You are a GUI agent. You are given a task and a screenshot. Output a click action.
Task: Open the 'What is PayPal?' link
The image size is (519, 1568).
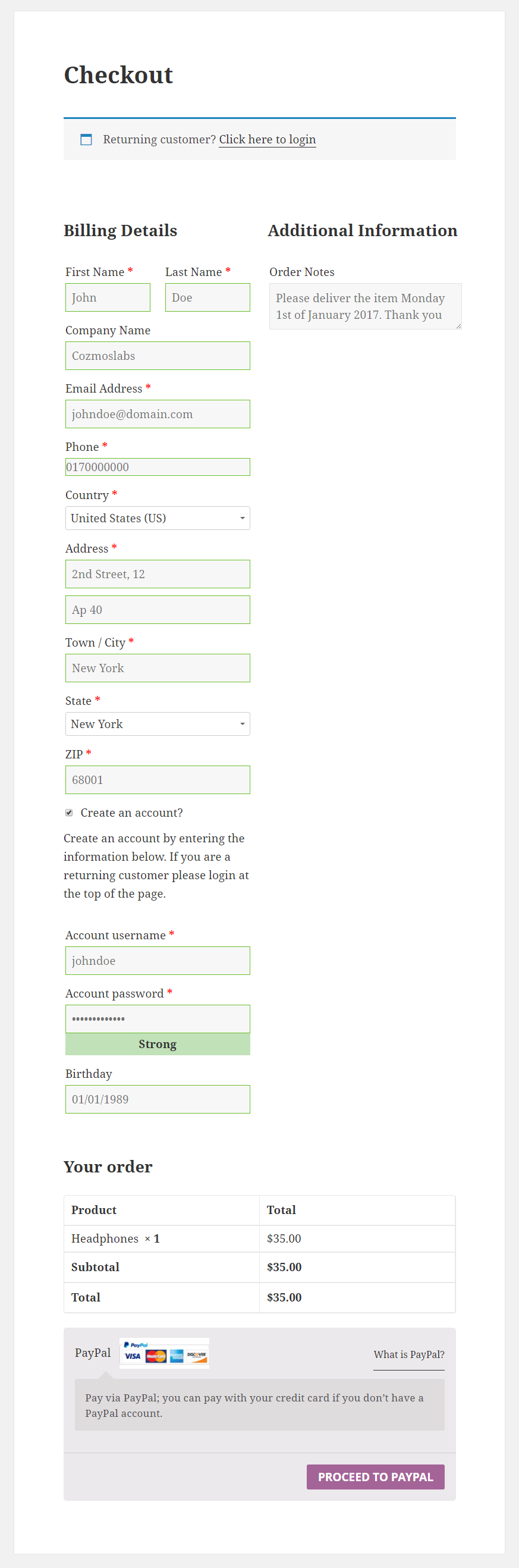coord(409,1354)
